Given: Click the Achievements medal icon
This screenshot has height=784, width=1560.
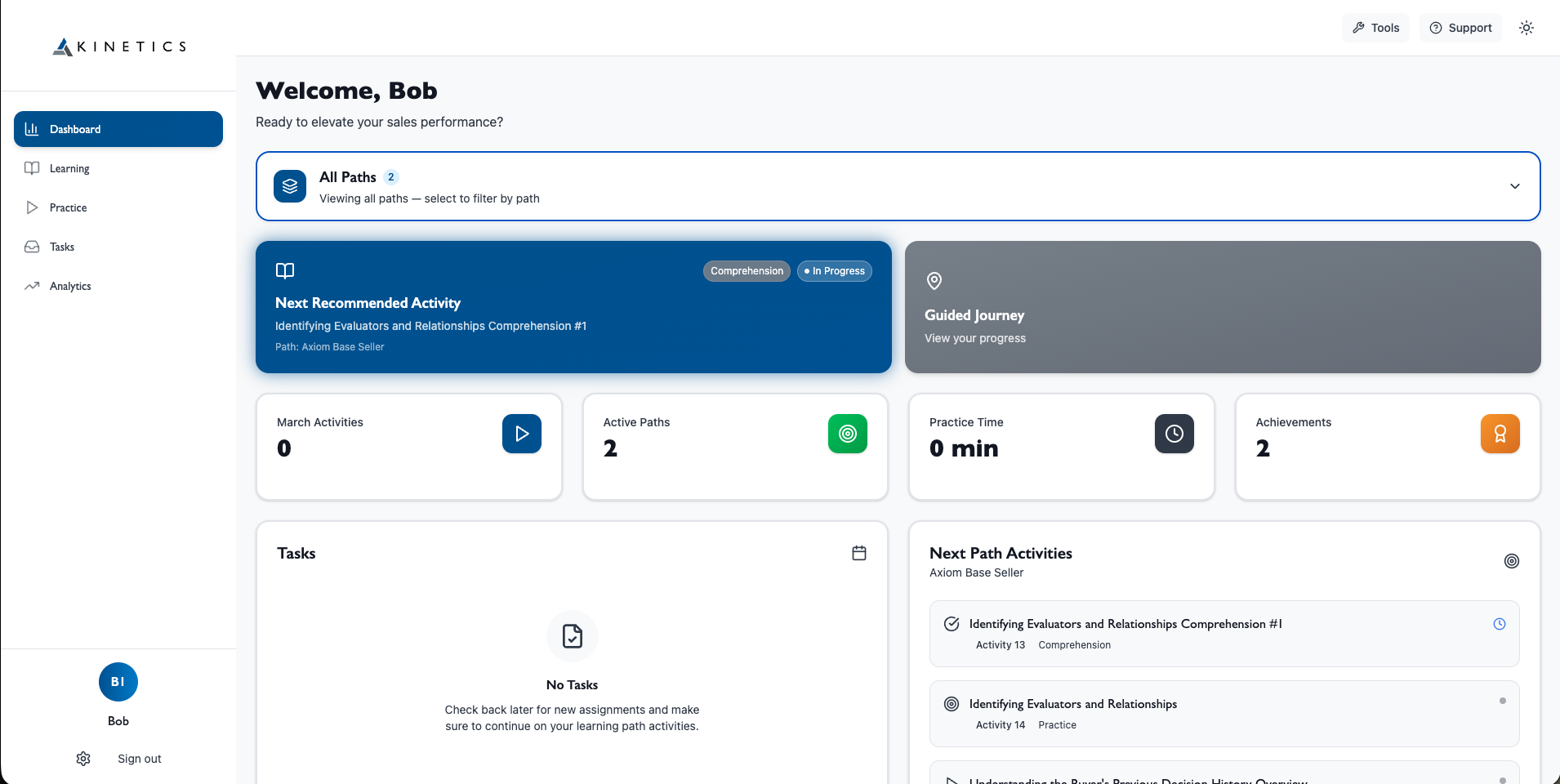Looking at the screenshot, I should pyautogui.click(x=1500, y=434).
